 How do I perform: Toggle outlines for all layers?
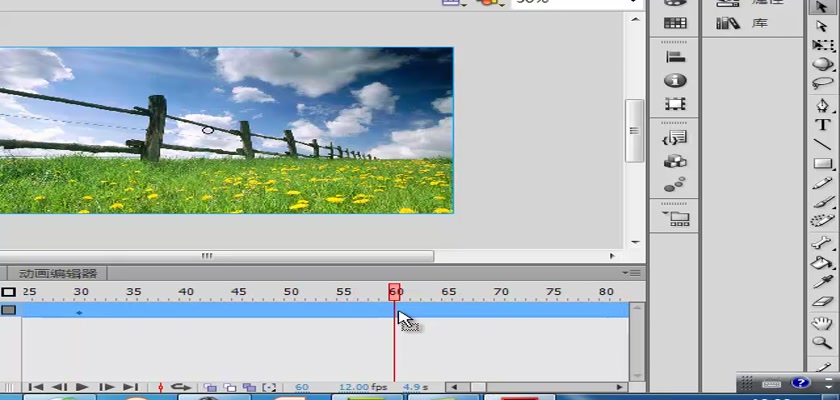8,292
